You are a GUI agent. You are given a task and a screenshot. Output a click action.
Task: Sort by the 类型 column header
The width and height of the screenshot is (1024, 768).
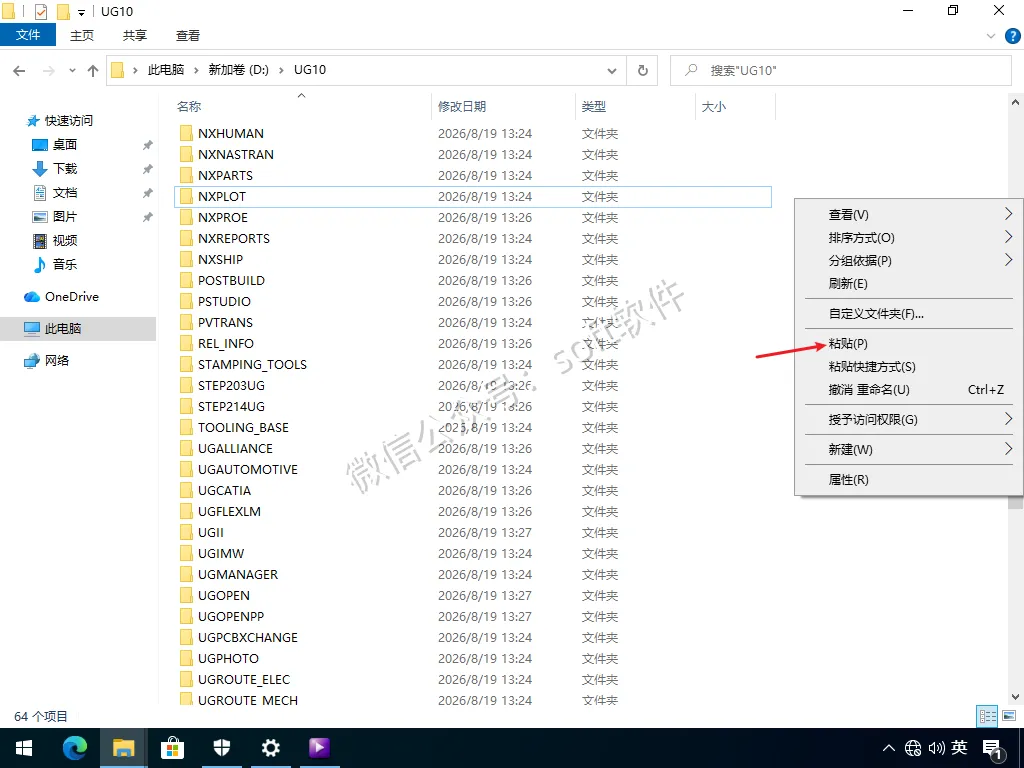(594, 106)
